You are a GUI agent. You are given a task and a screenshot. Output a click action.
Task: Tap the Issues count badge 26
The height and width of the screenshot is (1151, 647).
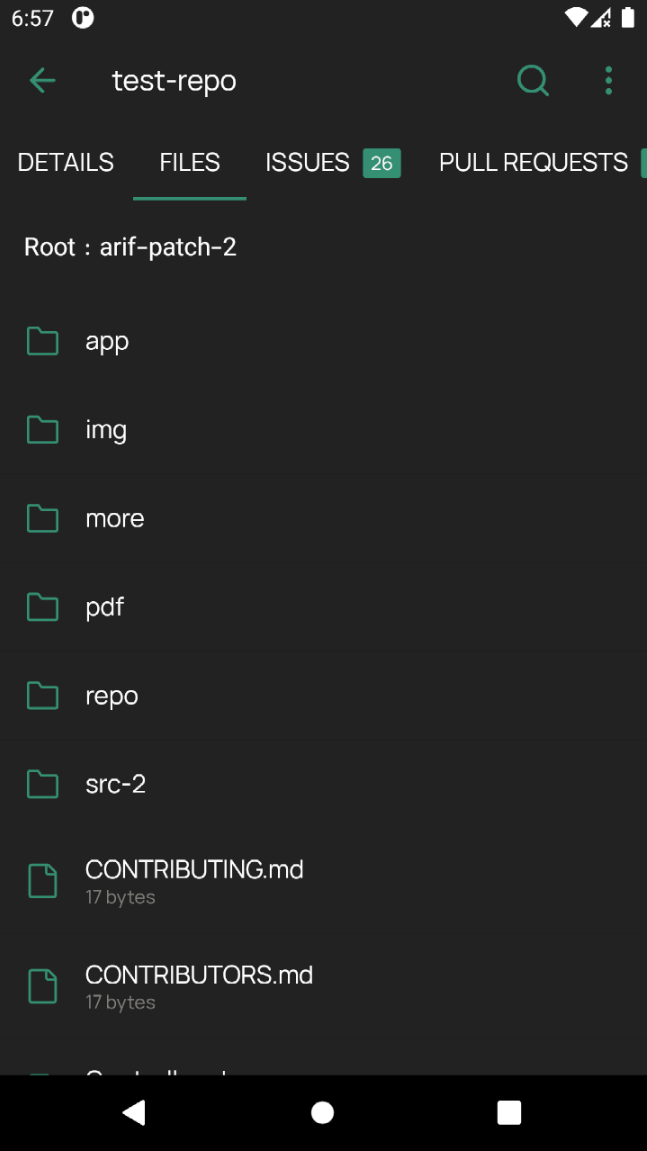(x=382, y=163)
